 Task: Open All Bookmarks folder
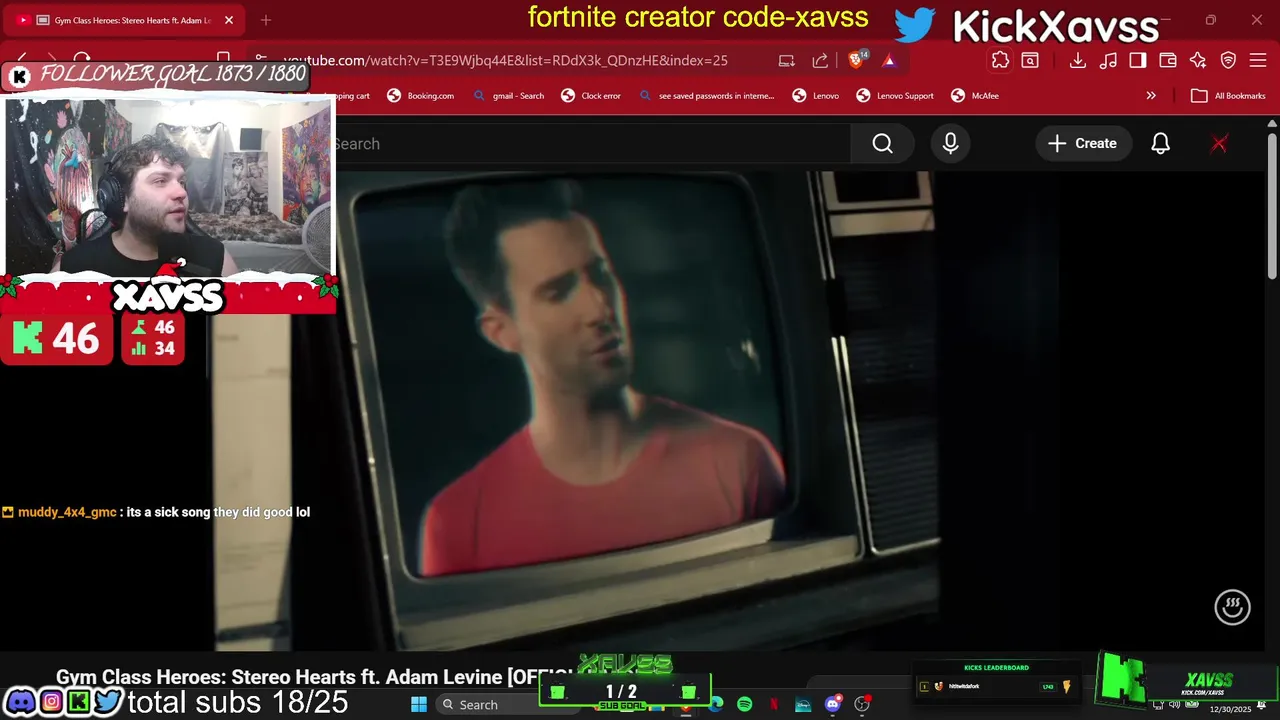tap(1228, 96)
